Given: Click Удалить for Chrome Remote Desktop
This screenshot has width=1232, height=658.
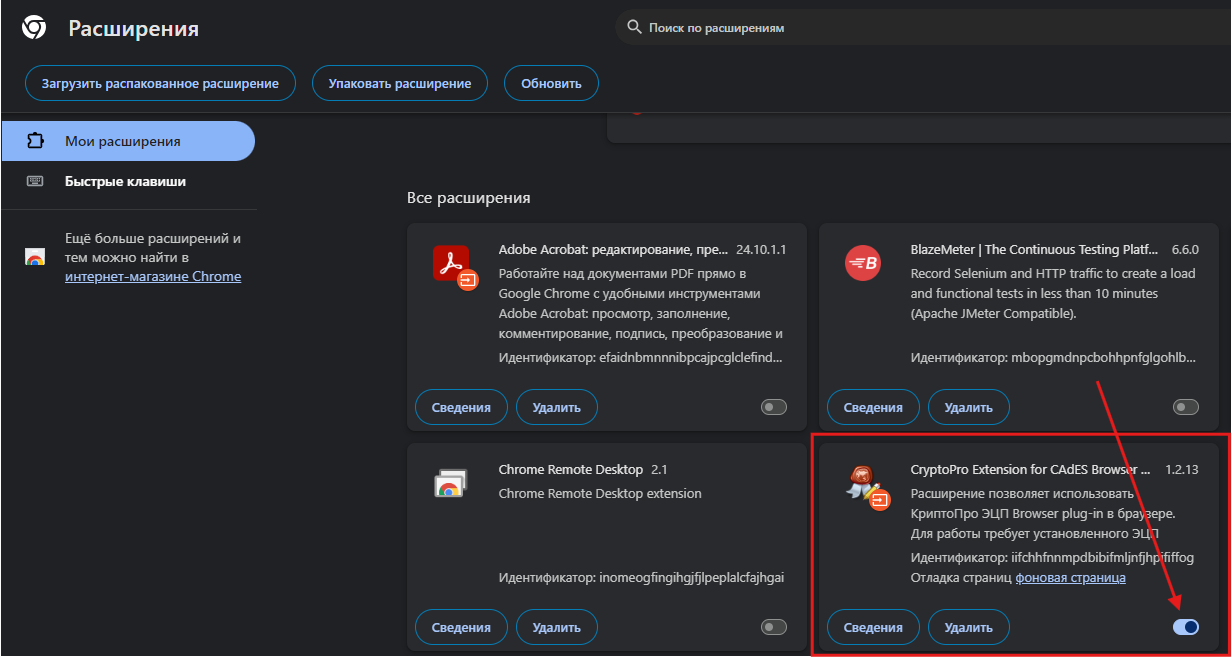Looking at the screenshot, I should pyautogui.click(x=557, y=627).
